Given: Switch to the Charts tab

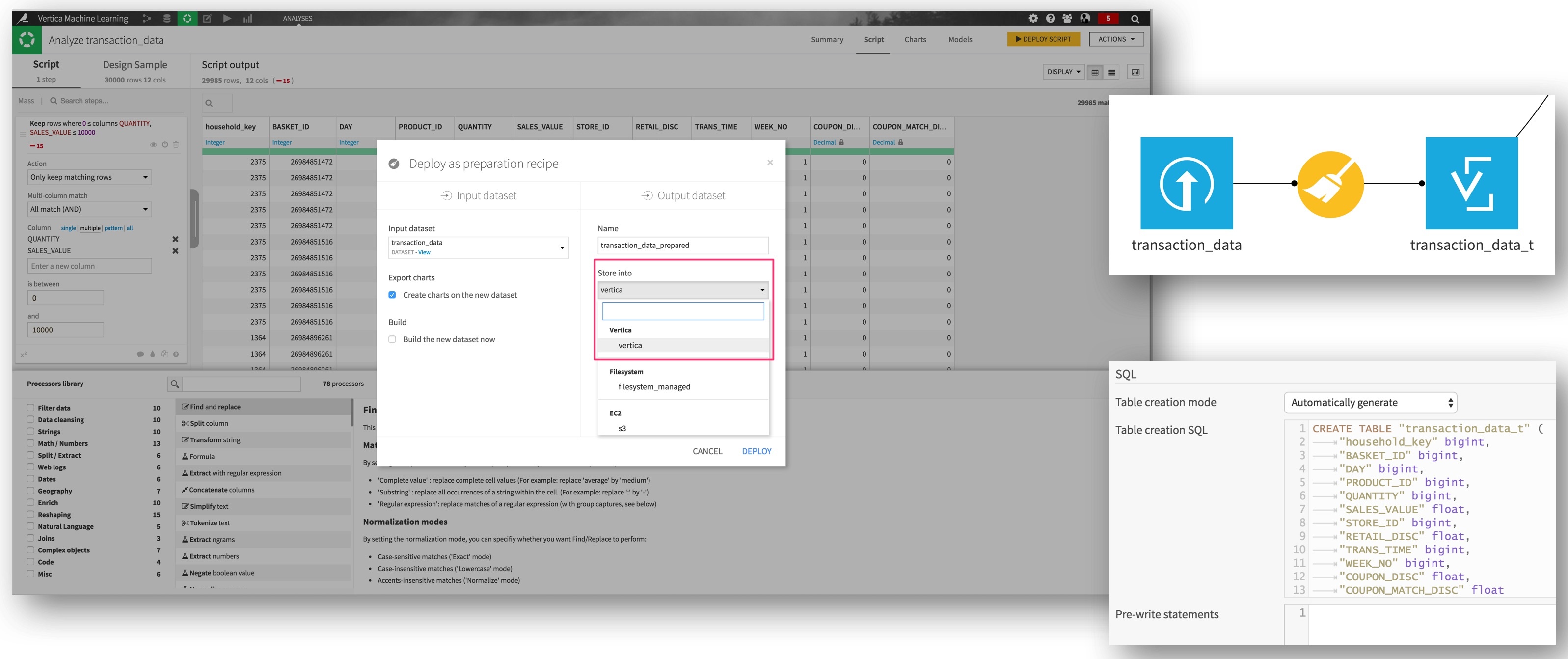Looking at the screenshot, I should [915, 40].
